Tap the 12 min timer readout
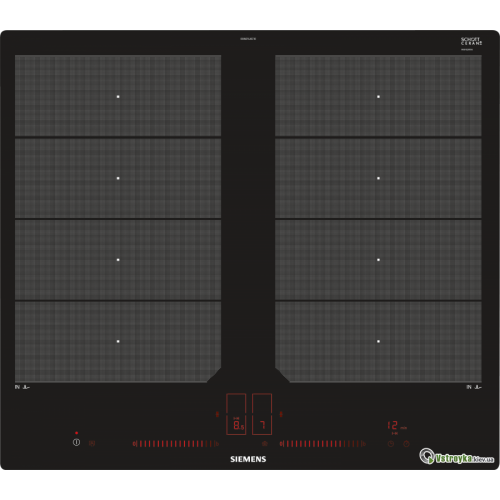The height and width of the screenshot is (500, 500). coord(397,426)
